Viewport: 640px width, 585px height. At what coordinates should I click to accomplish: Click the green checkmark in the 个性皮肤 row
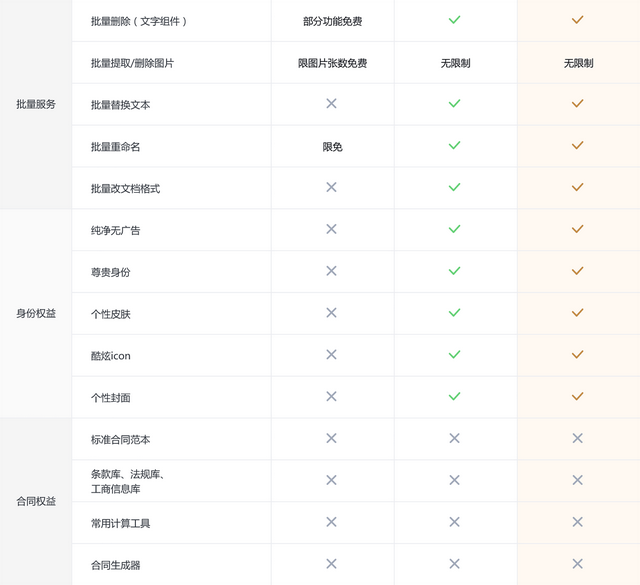click(x=454, y=313)
